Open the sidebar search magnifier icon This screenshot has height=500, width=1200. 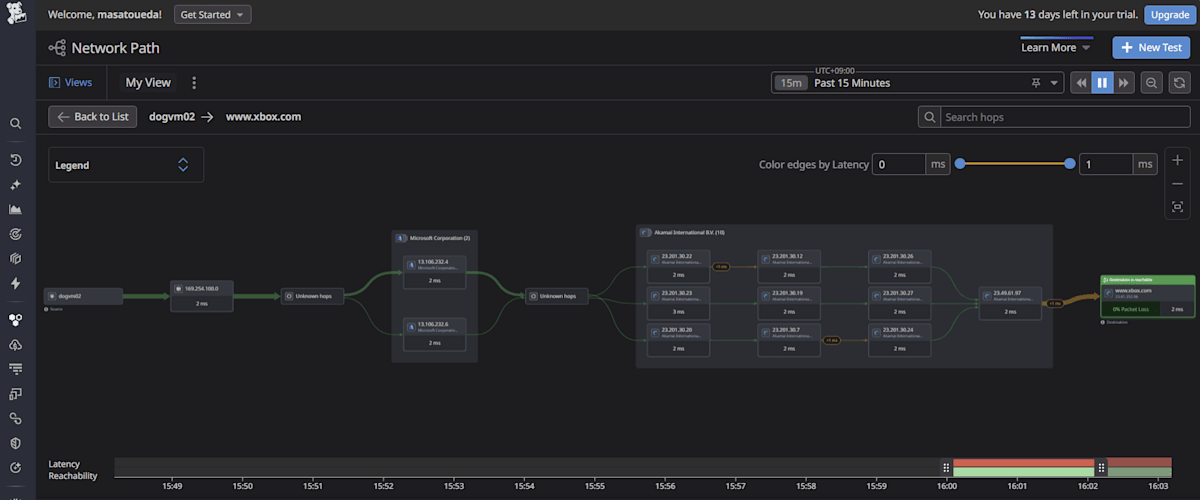(x=15, y=124)
